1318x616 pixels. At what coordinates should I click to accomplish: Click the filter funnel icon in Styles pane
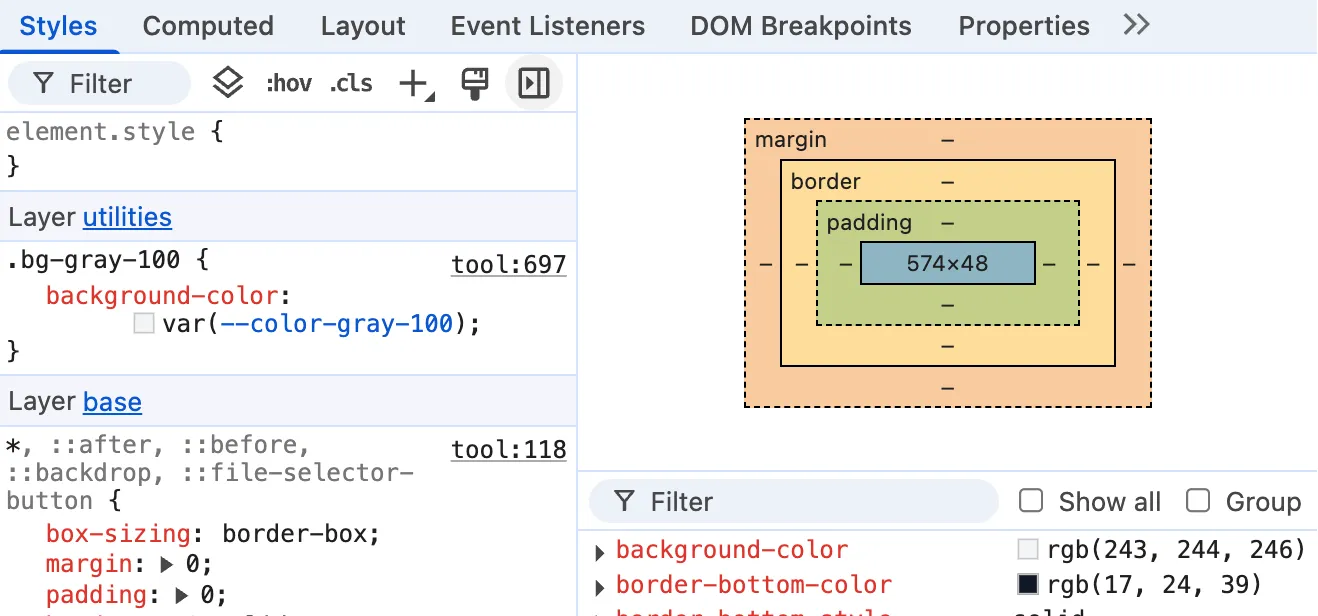(x=44, y=83)
